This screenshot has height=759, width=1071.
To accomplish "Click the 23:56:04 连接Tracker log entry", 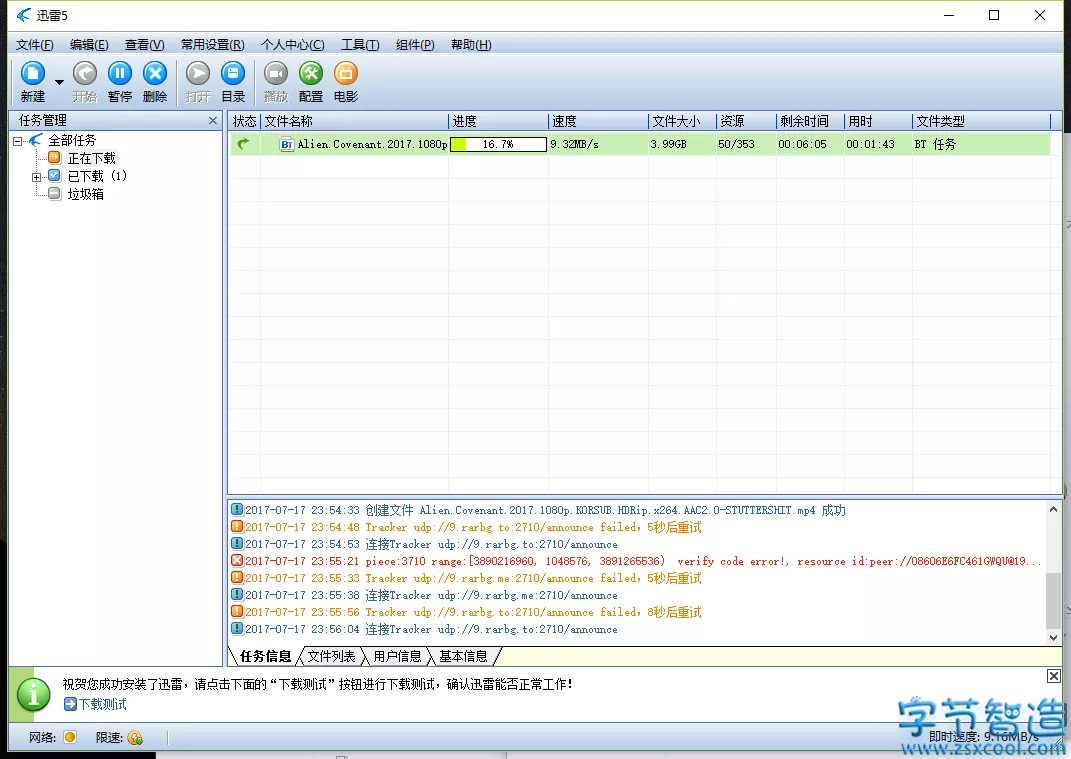I will point(424,629).
